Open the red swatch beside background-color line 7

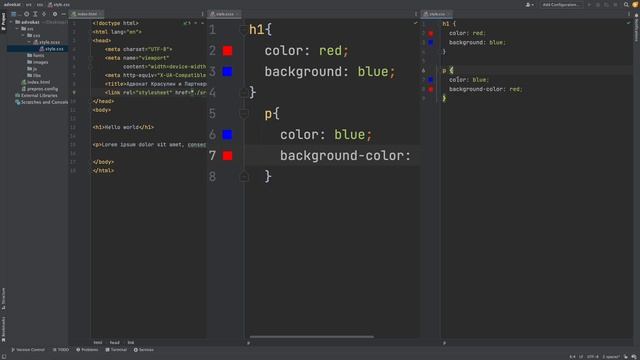point(227,156)
